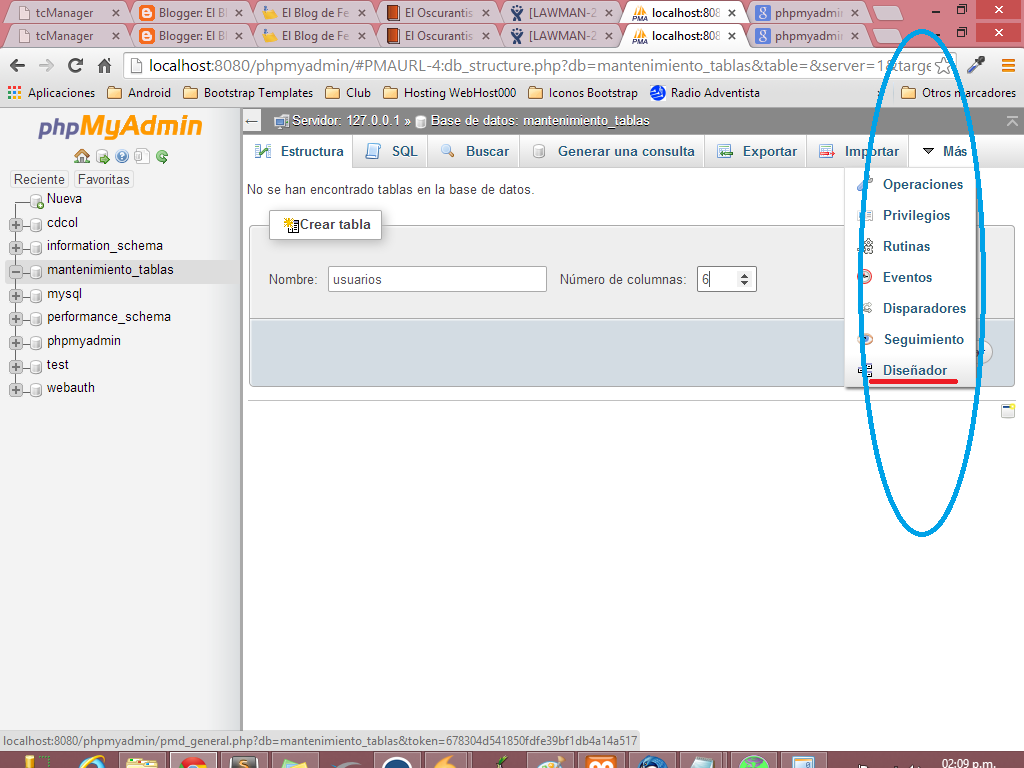Log out using the database exit icon
Screen dimensions: 1024x768
pyautogui.click(x=101, y=157)
